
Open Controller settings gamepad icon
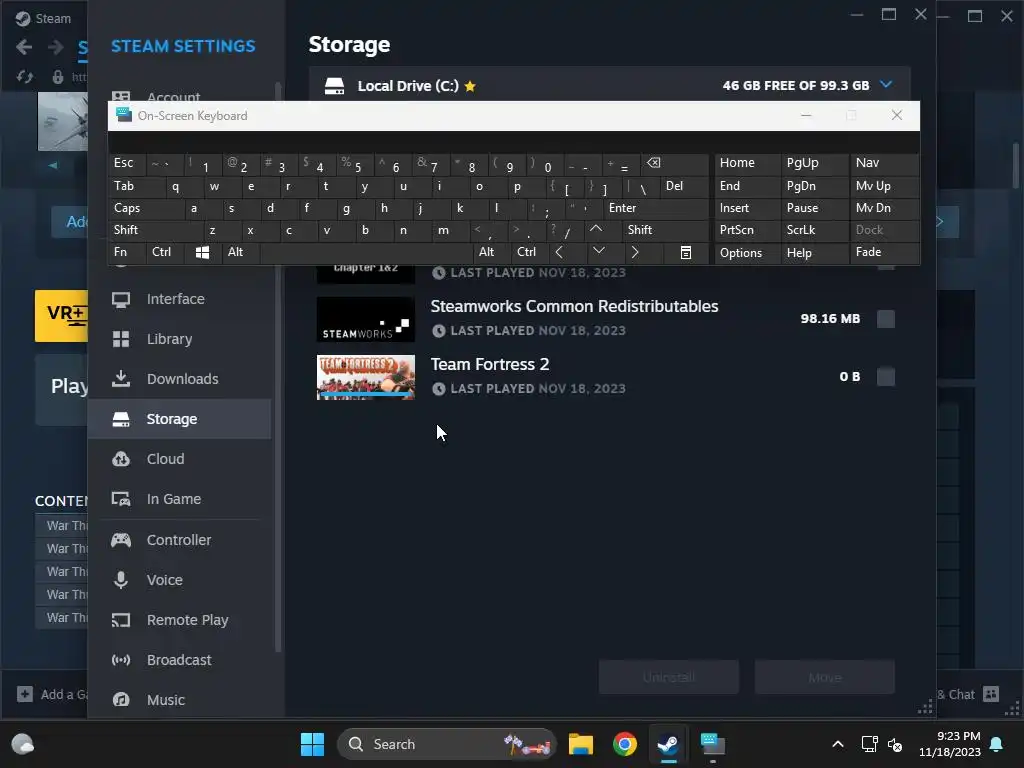point(121,540)
